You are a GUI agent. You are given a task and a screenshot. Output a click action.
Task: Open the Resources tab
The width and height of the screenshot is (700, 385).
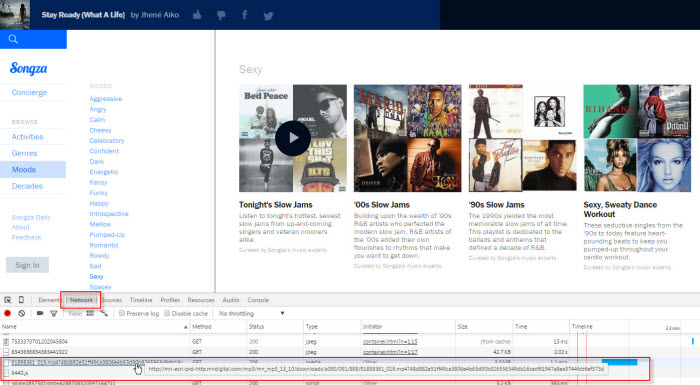pos(201,300)
